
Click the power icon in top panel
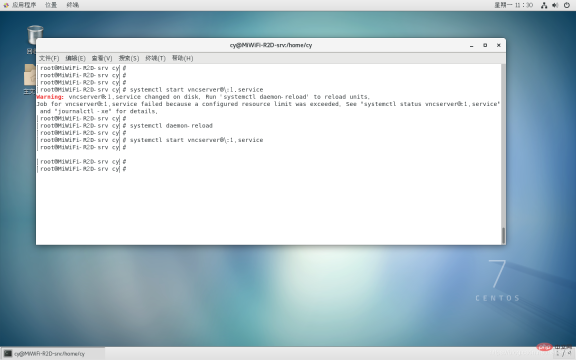(566, 5)
